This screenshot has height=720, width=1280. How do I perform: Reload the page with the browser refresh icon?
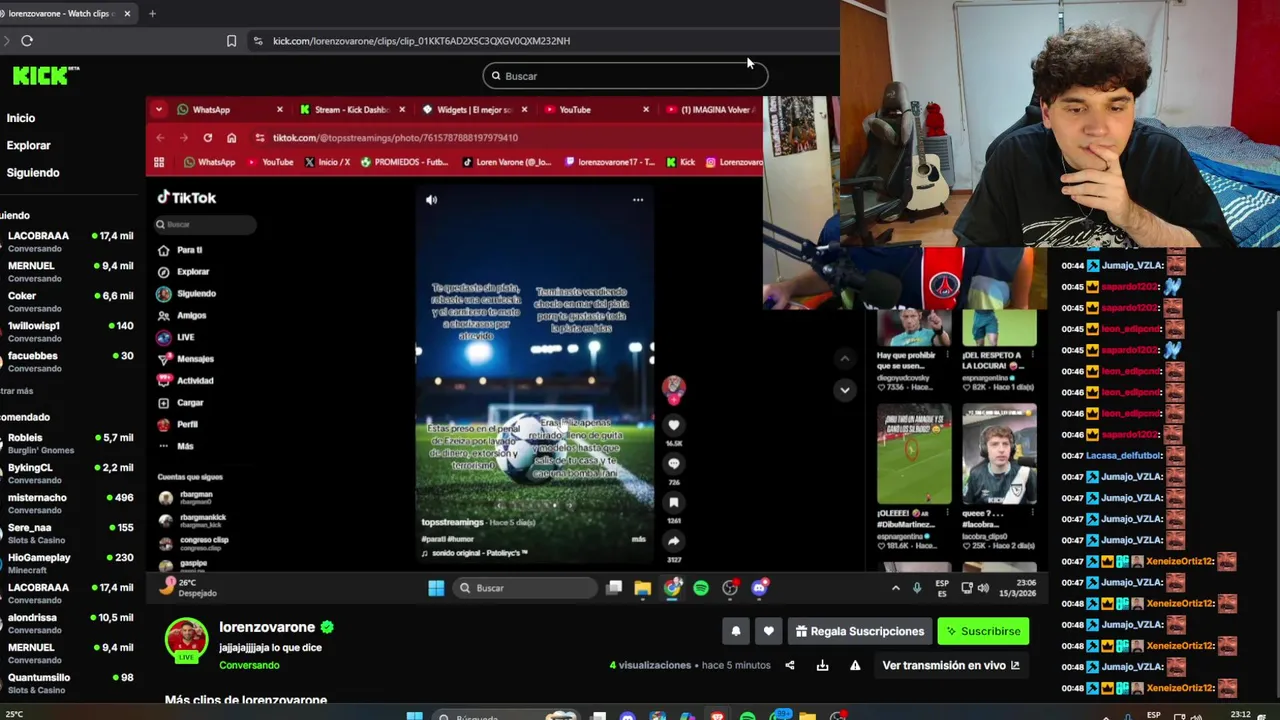[x=27, y=41]
